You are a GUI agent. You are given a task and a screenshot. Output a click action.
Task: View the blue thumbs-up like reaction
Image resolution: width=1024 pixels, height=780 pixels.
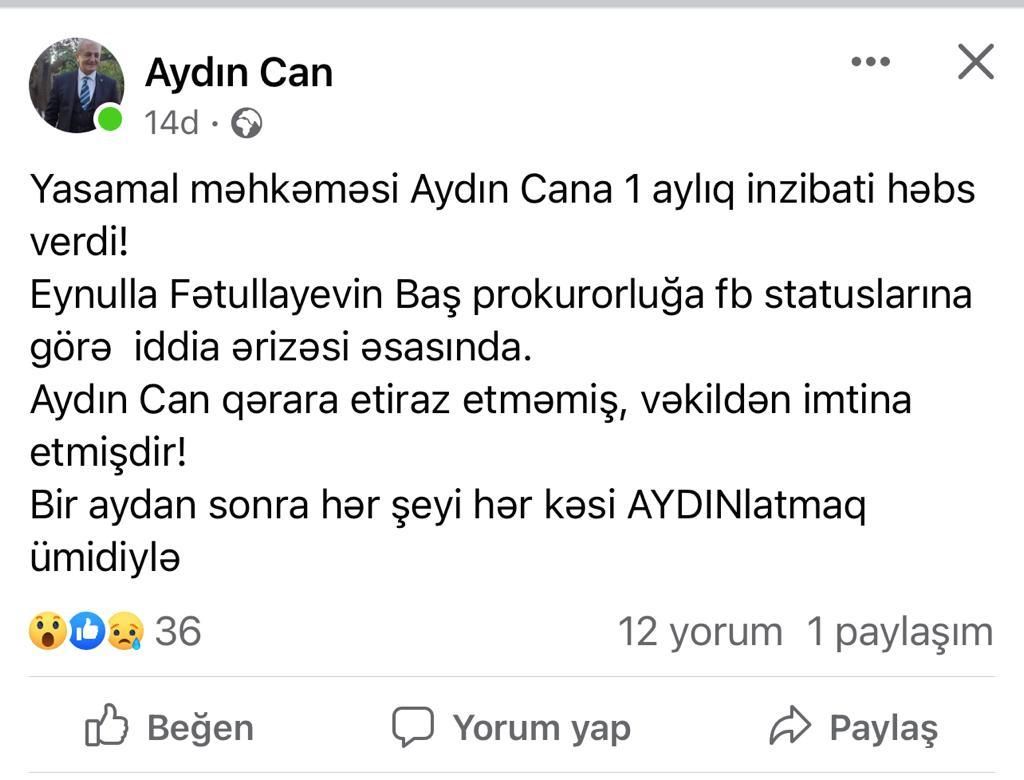[x=86, y=631]
